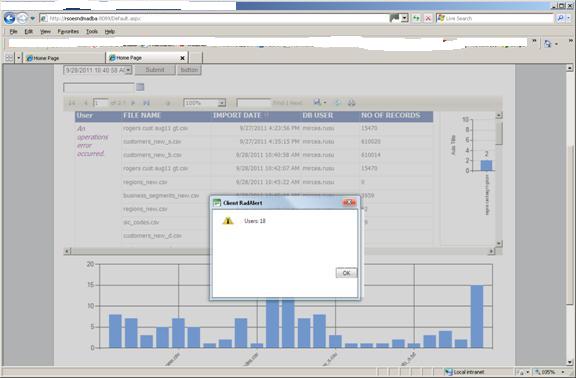Open the Tools menu
Image resolution: width=576 pixels, height=378 pixels.
click(x=92, y=32)
